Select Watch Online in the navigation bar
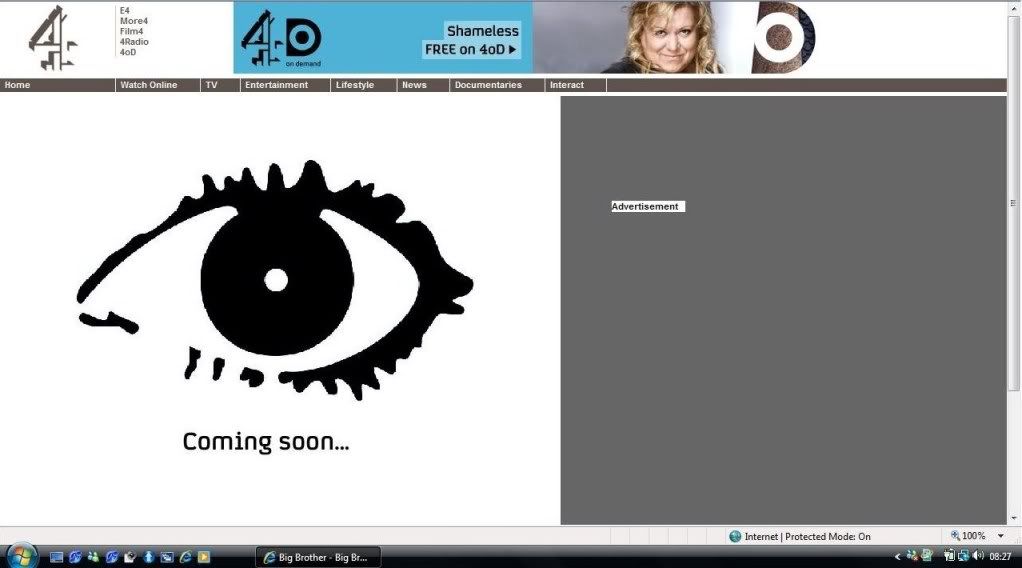This screenshot has width=1022, height=568. click(149, 85)
